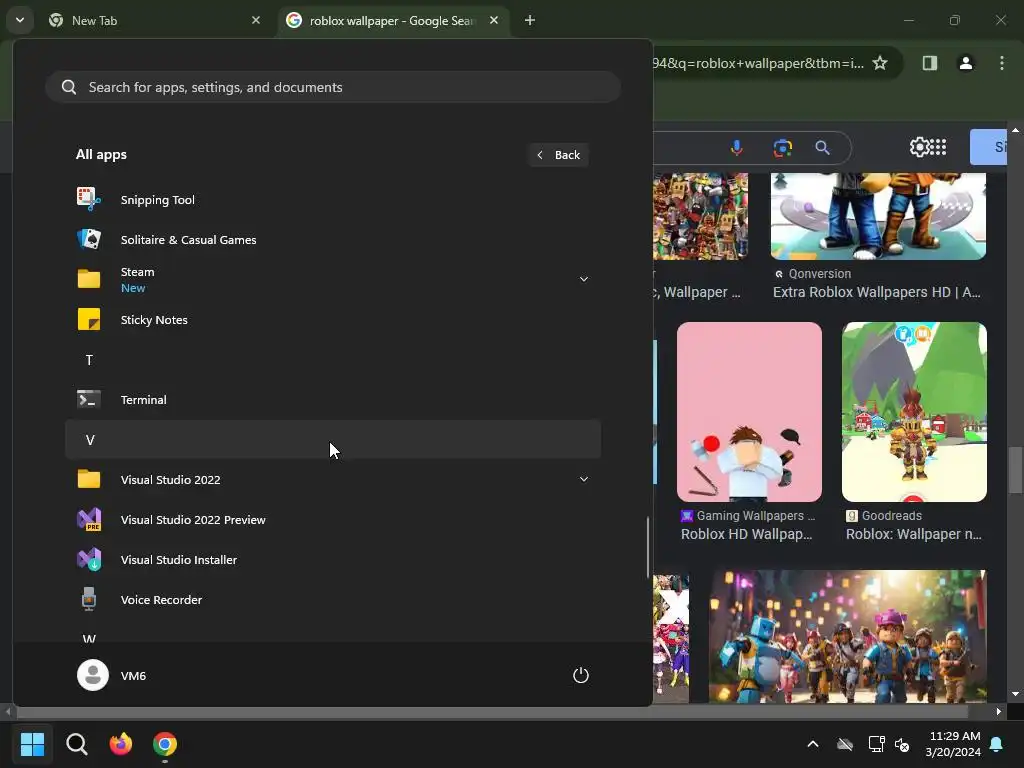
Task: Launch Visual Studio 2022 Preview
Action: [x=332, y=520]
